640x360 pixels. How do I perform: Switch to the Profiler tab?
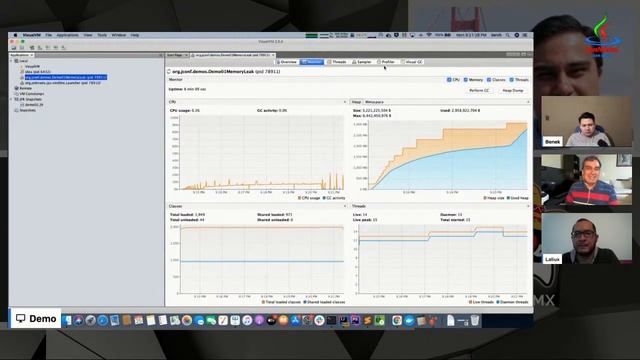tap(386, 62)
